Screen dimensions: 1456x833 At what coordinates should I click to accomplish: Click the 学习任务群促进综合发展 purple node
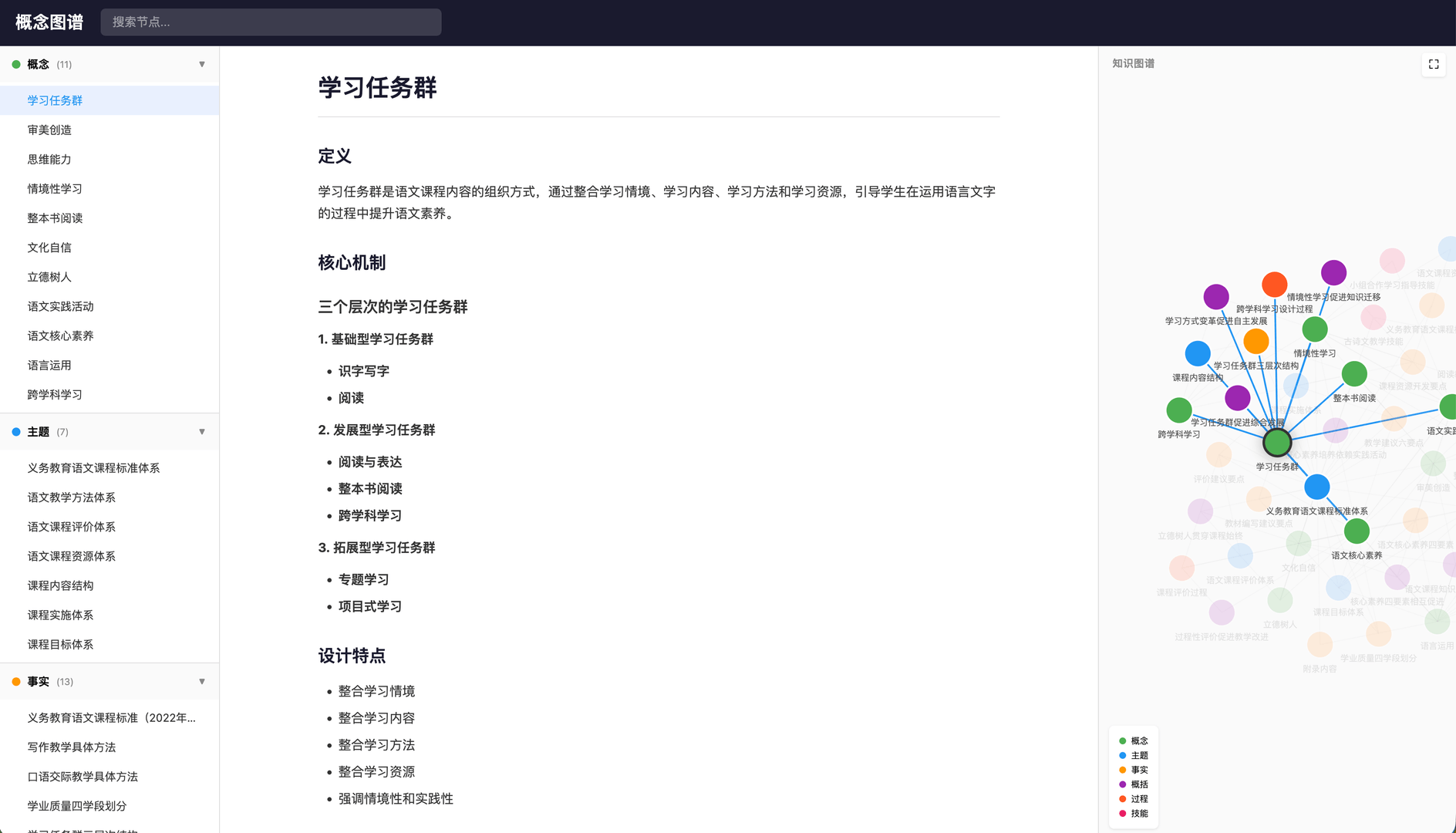click(1238, 398)
